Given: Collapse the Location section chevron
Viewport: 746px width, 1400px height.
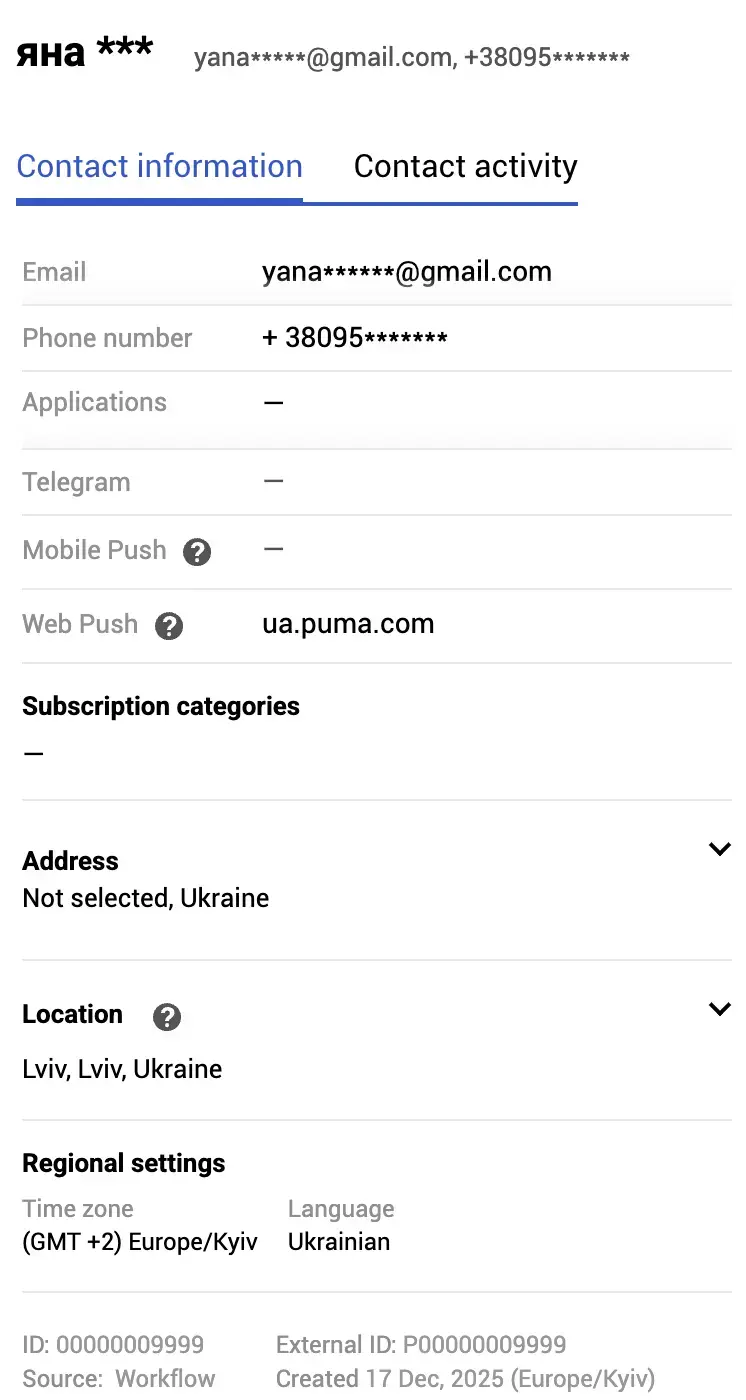Looking at the screenshot, I should pos(719,1008).
